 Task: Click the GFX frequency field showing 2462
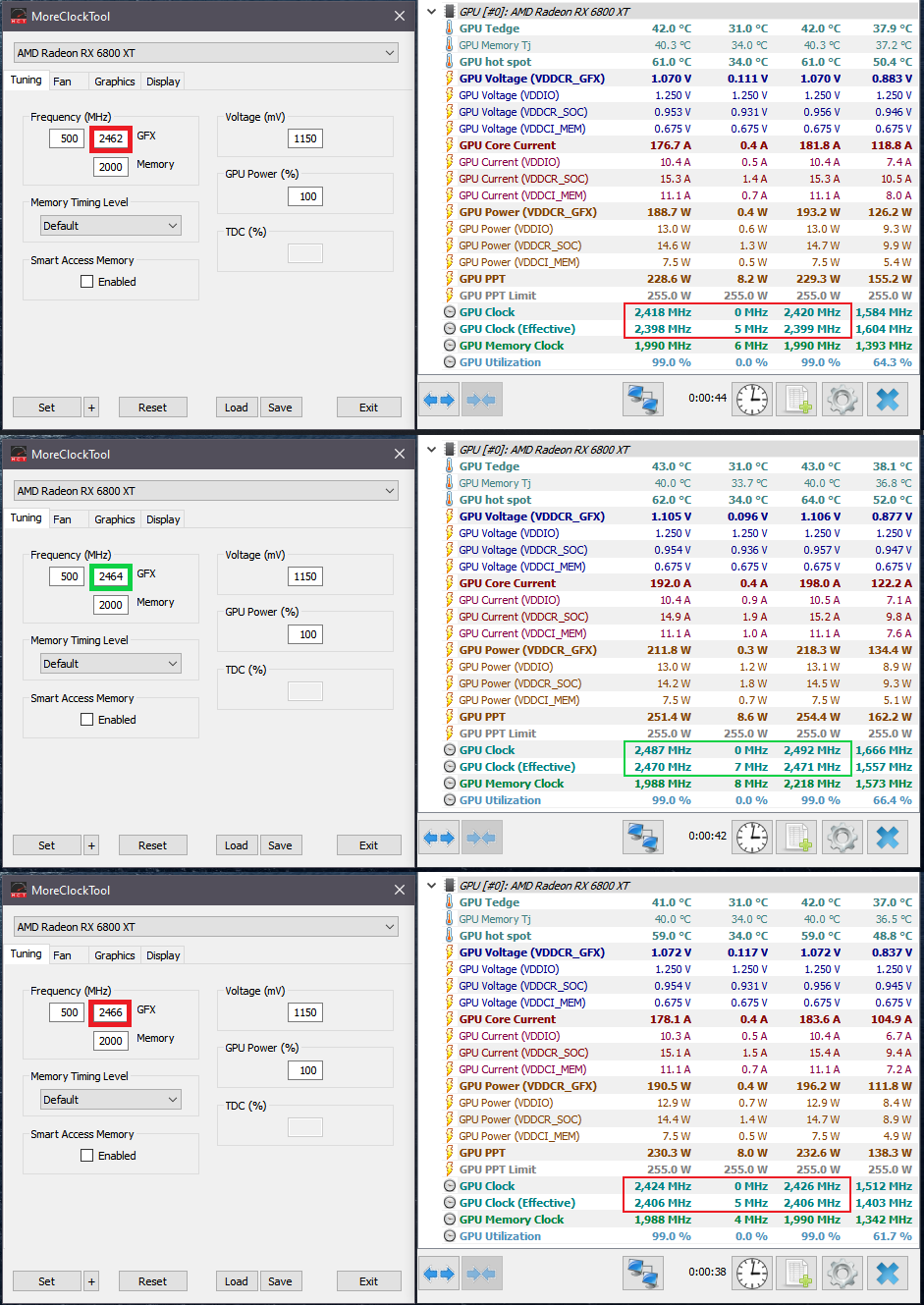(111, 138)
